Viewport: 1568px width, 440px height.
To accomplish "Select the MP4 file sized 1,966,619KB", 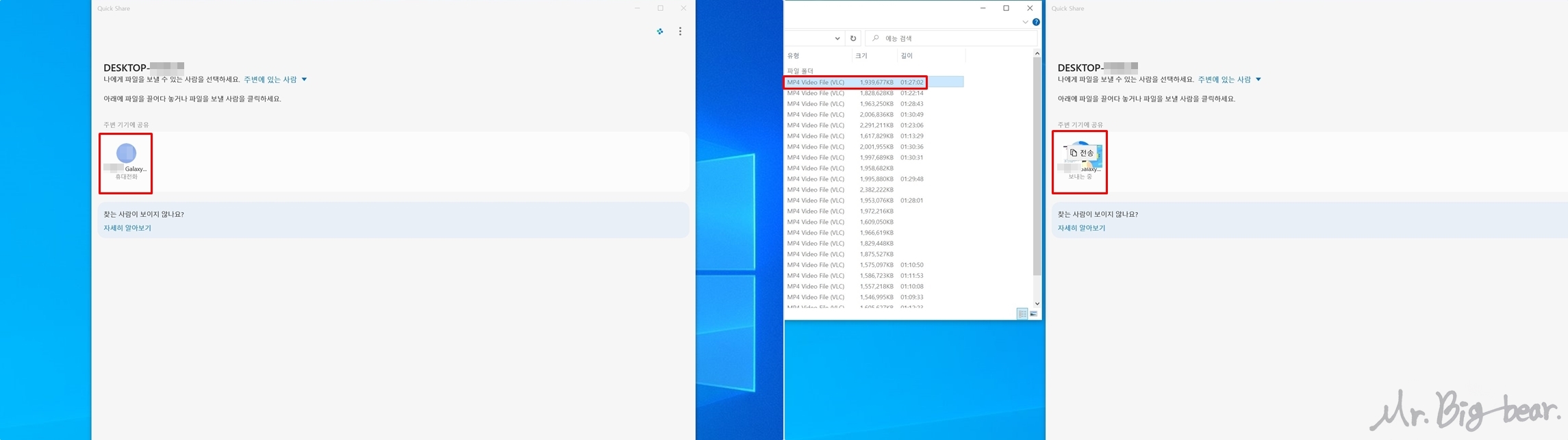I will click(x=874, y=233).
